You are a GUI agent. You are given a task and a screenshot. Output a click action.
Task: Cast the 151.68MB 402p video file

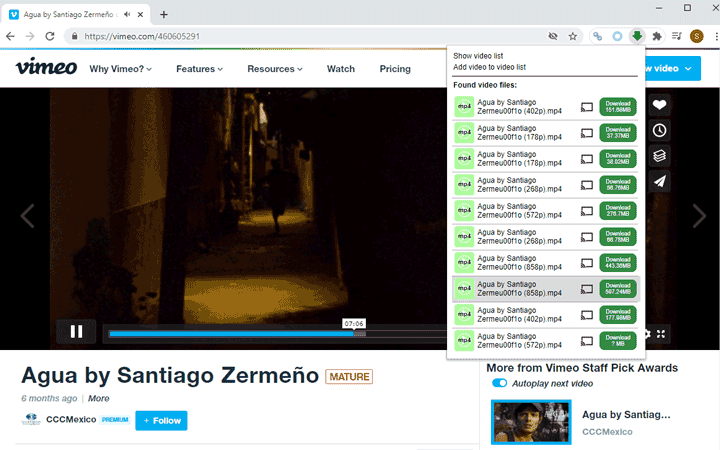pos(588,107)
